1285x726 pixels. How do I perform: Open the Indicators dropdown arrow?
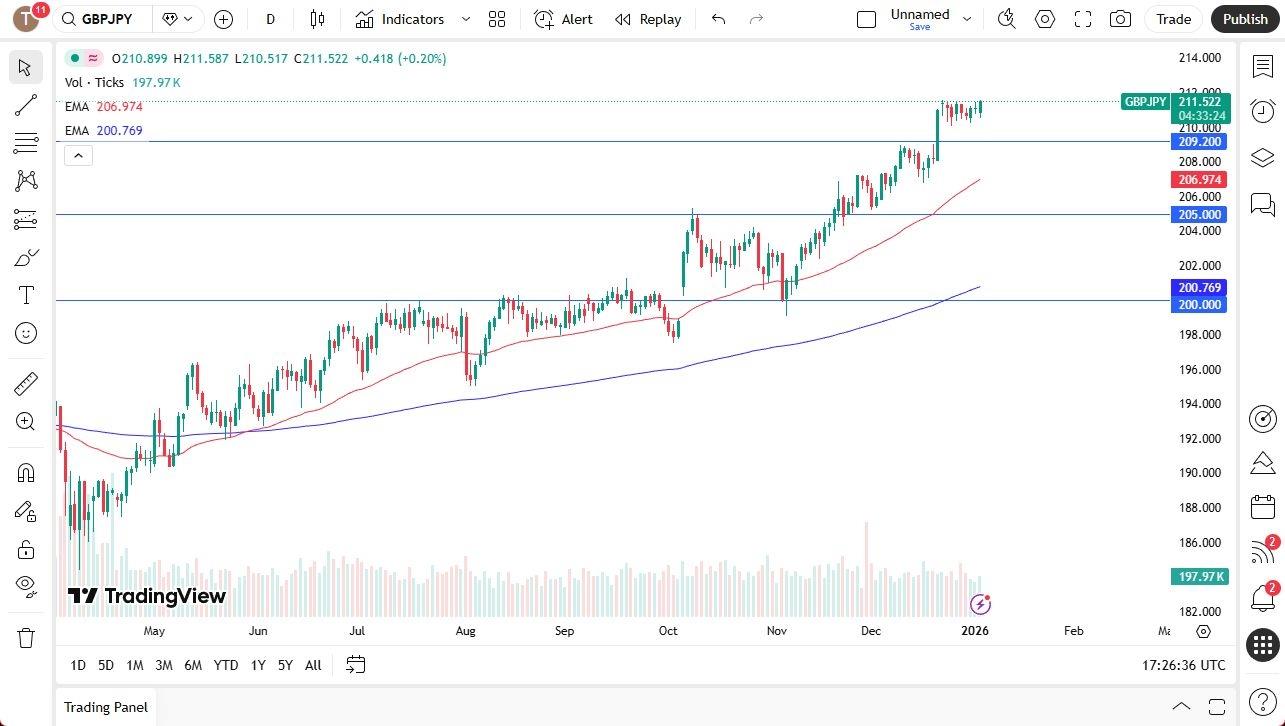pyautogui.click(x=464, y=19)
